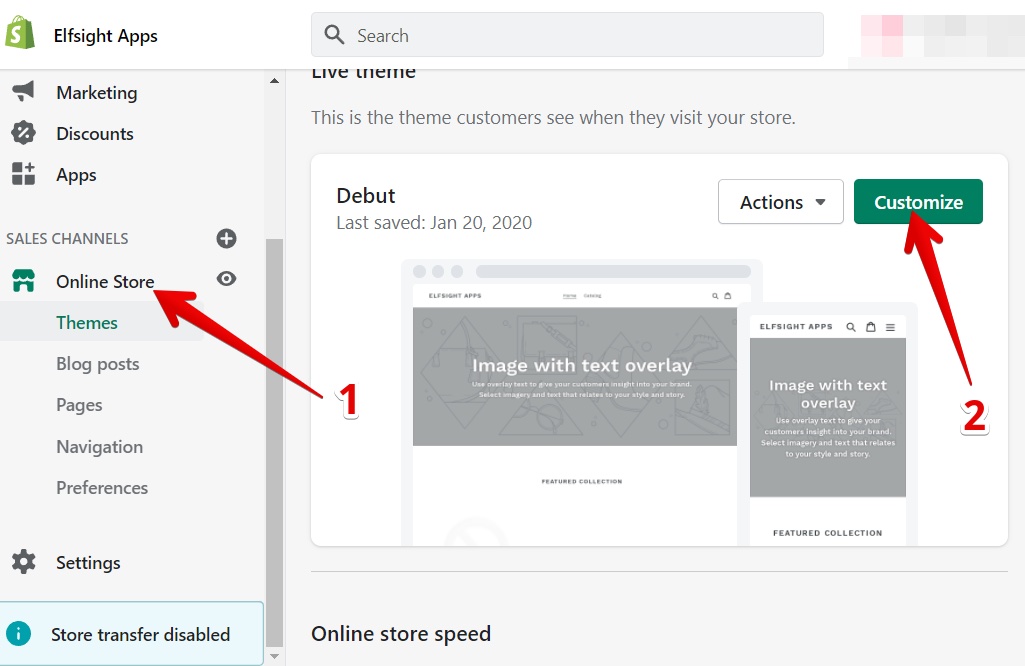Open the Preferences link
The image size is (1025, 666).
tap(102, 487)
